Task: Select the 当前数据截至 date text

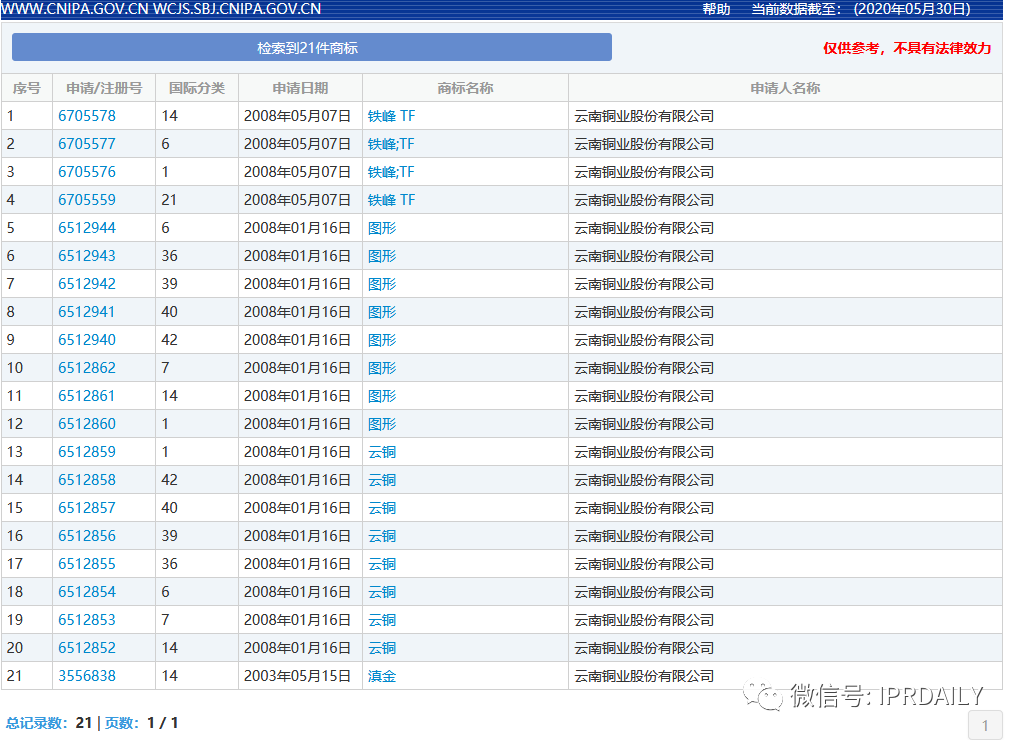Action: tap(861, 9)
